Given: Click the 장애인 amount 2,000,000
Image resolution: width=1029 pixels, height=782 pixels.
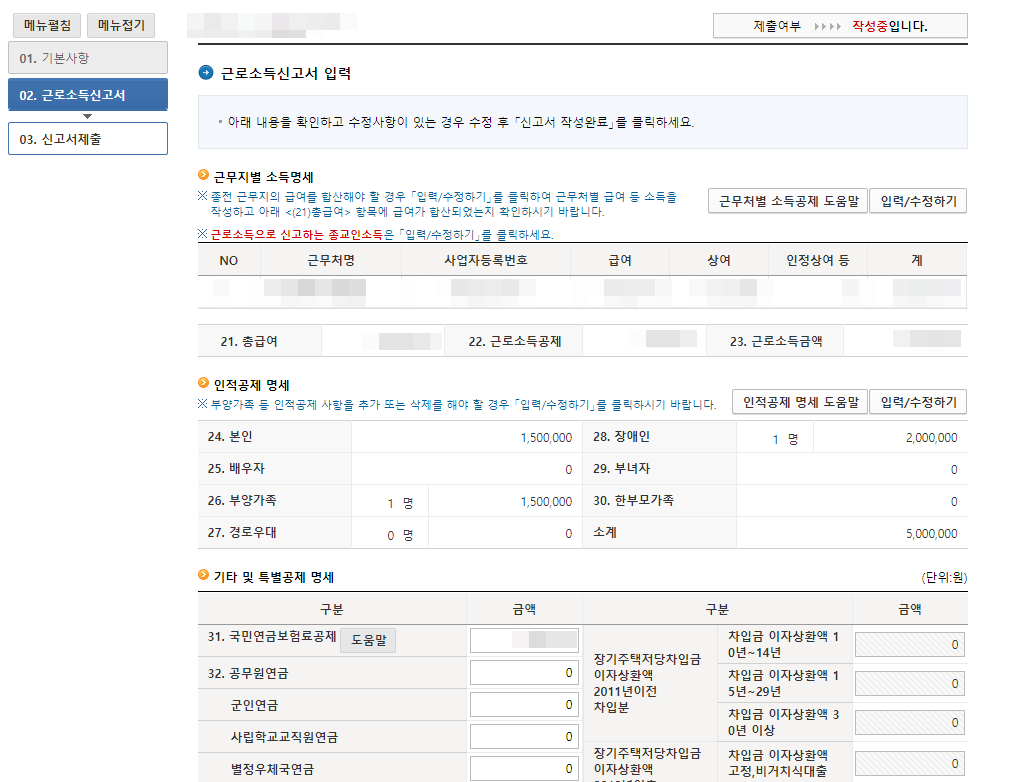Looking at the screenshot, I should tap(931, 438).
